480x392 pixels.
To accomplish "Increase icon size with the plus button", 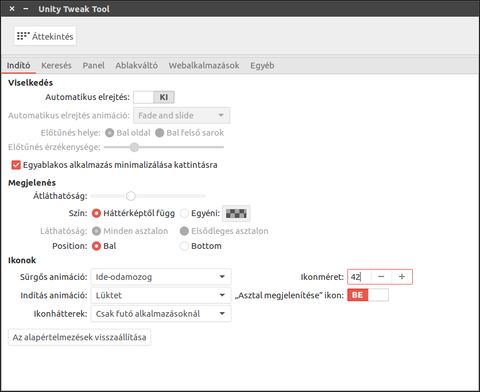I will (x=402, y=277).
